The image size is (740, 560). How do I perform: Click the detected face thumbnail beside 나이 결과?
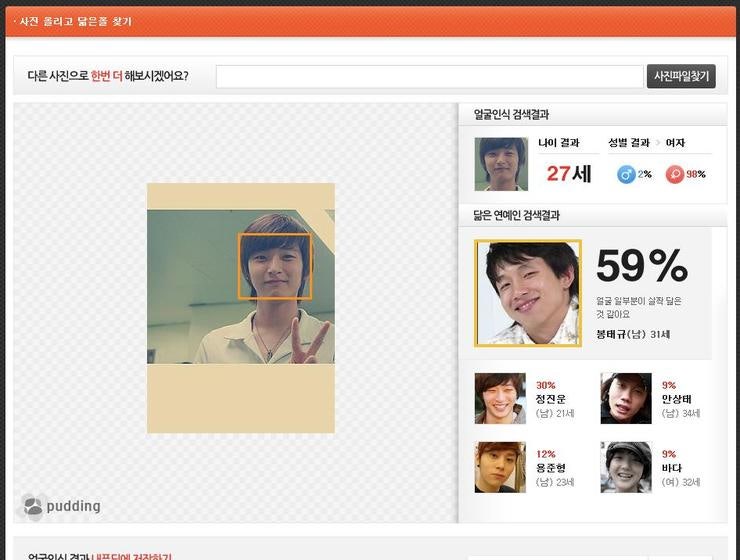click(x=501, y=164)
